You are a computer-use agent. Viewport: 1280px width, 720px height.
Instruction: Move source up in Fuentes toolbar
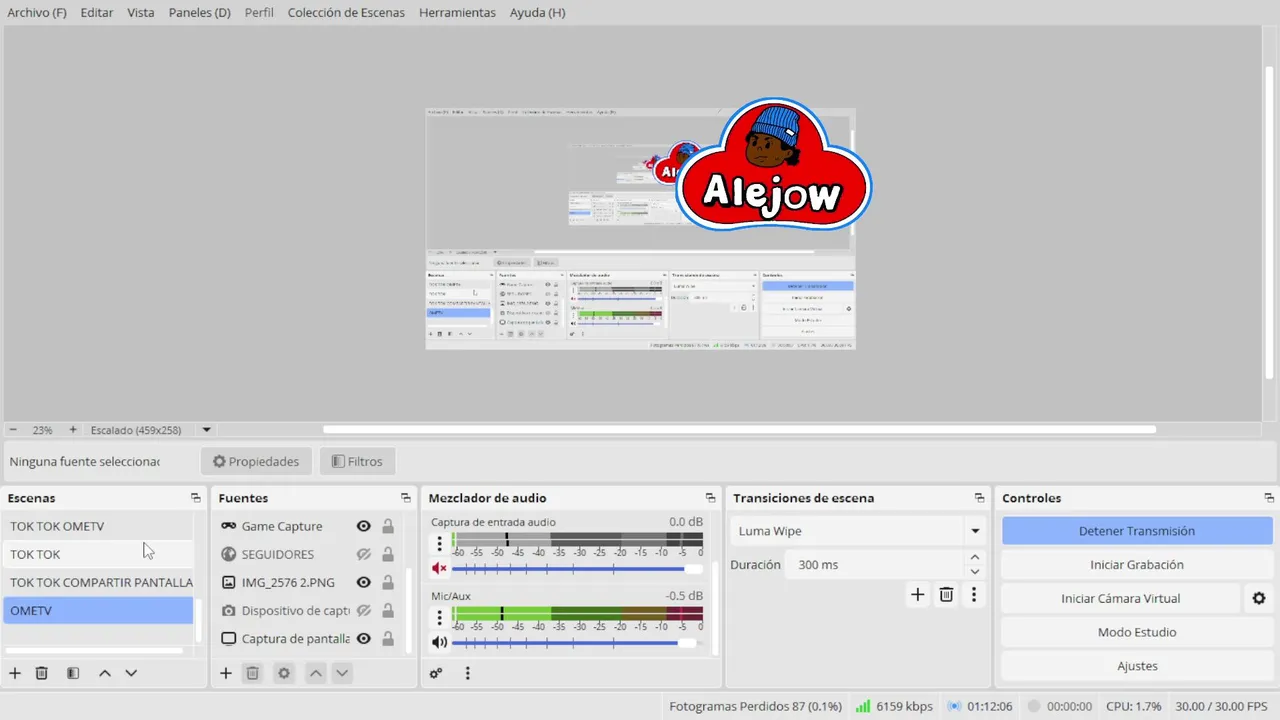click(x=316, y=673)
